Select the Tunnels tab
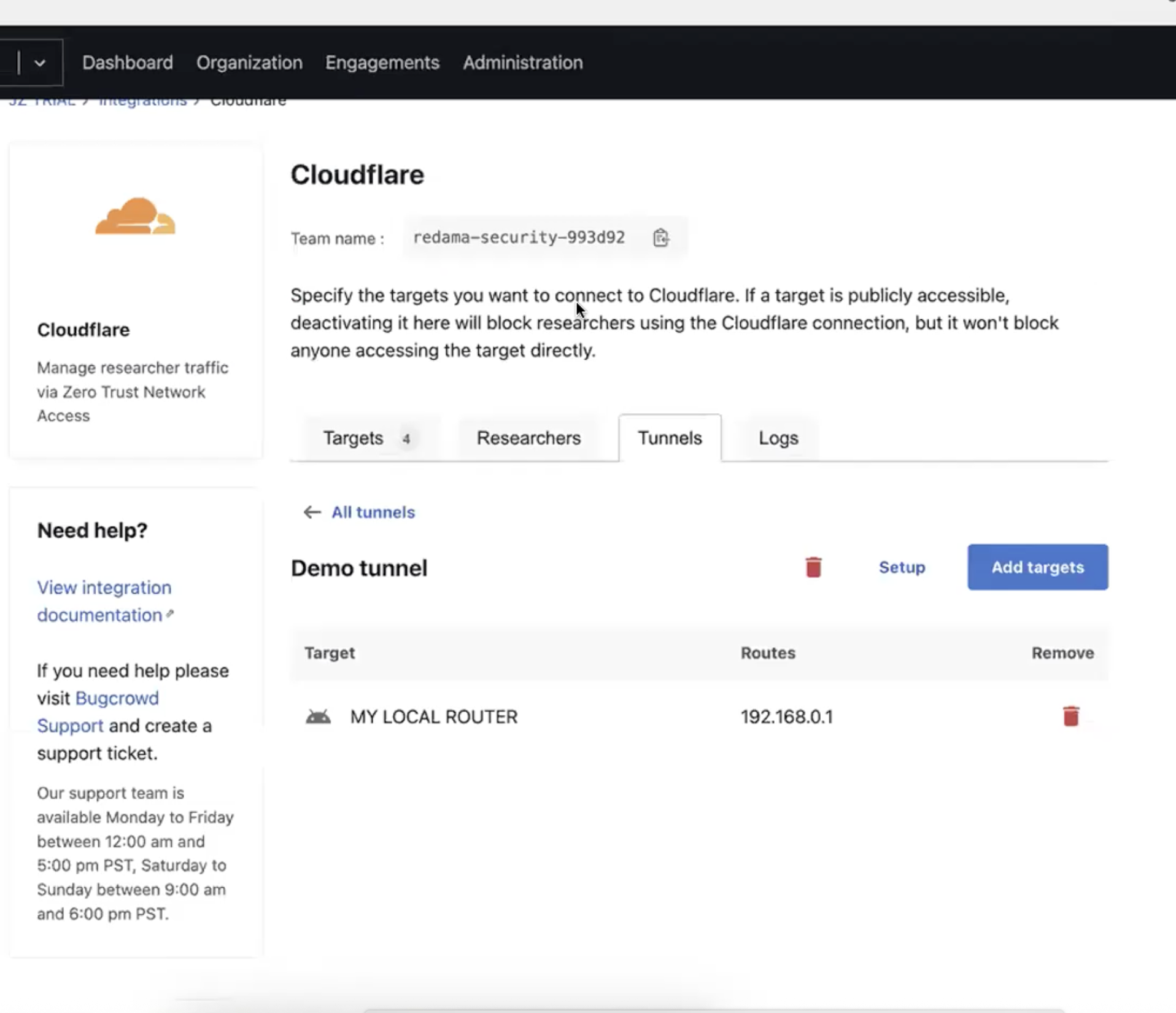Screen dimensions: 1176x1013 [x=670, y=438]
